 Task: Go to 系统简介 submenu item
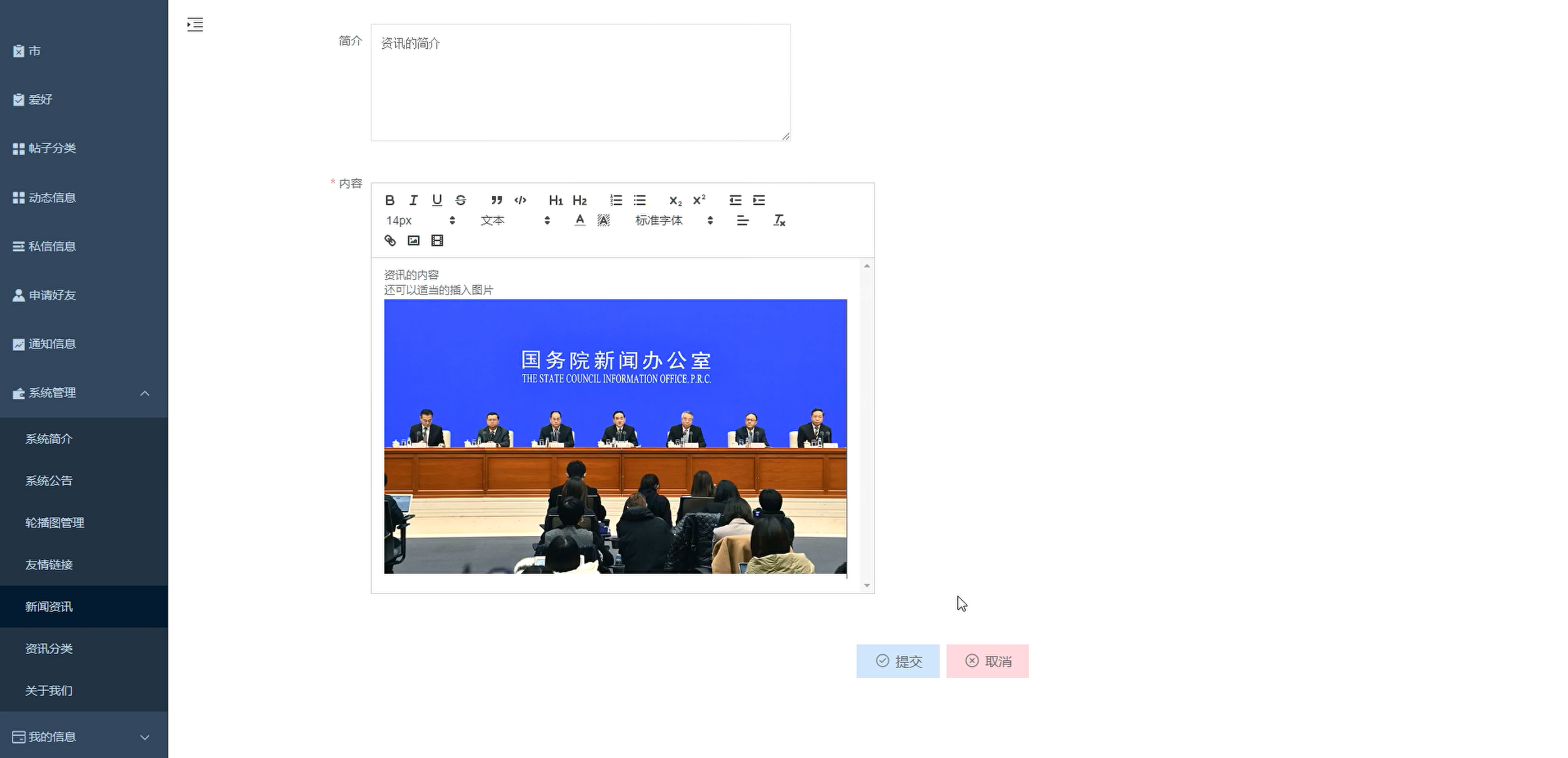pos(84,439)
